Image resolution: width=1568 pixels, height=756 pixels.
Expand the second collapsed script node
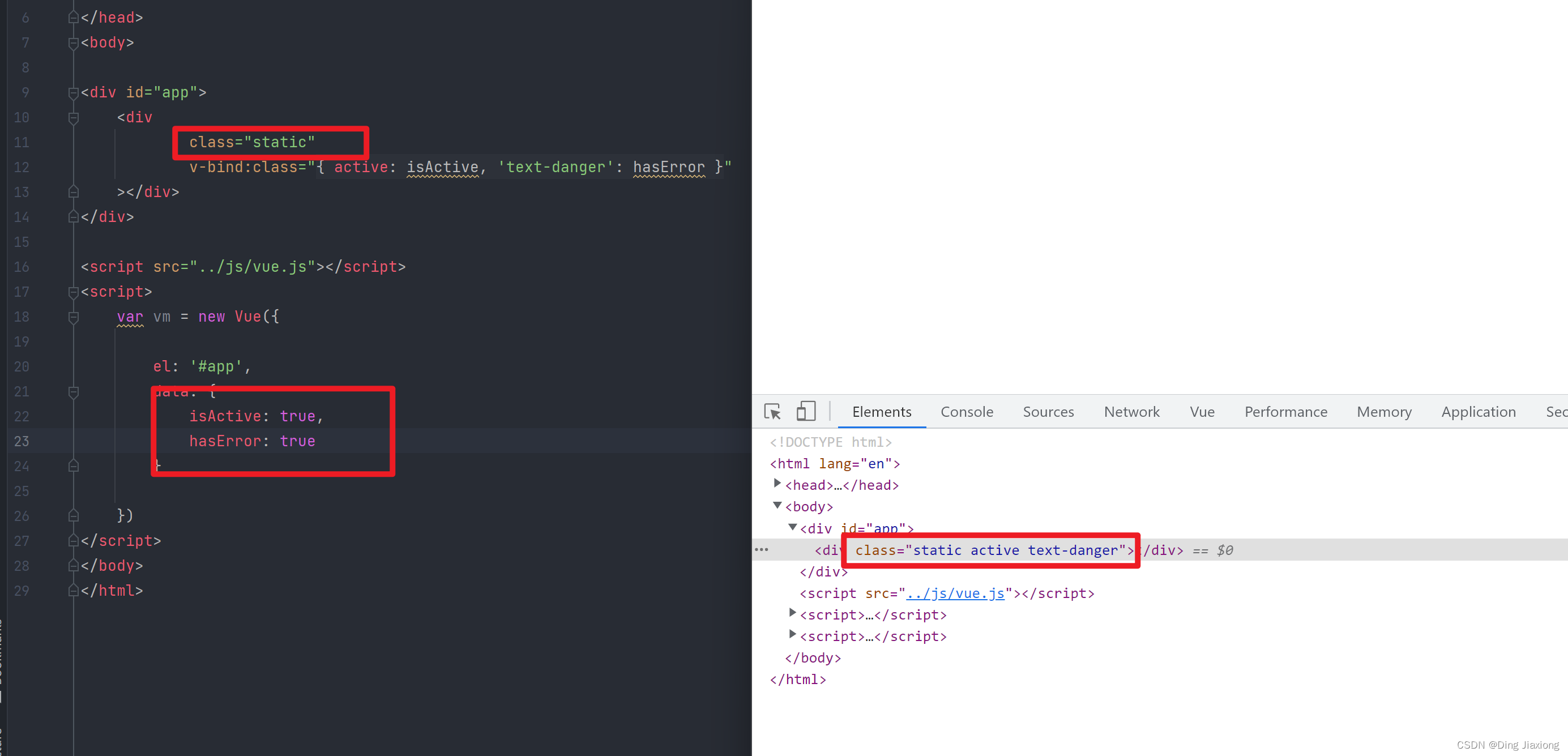792,634
